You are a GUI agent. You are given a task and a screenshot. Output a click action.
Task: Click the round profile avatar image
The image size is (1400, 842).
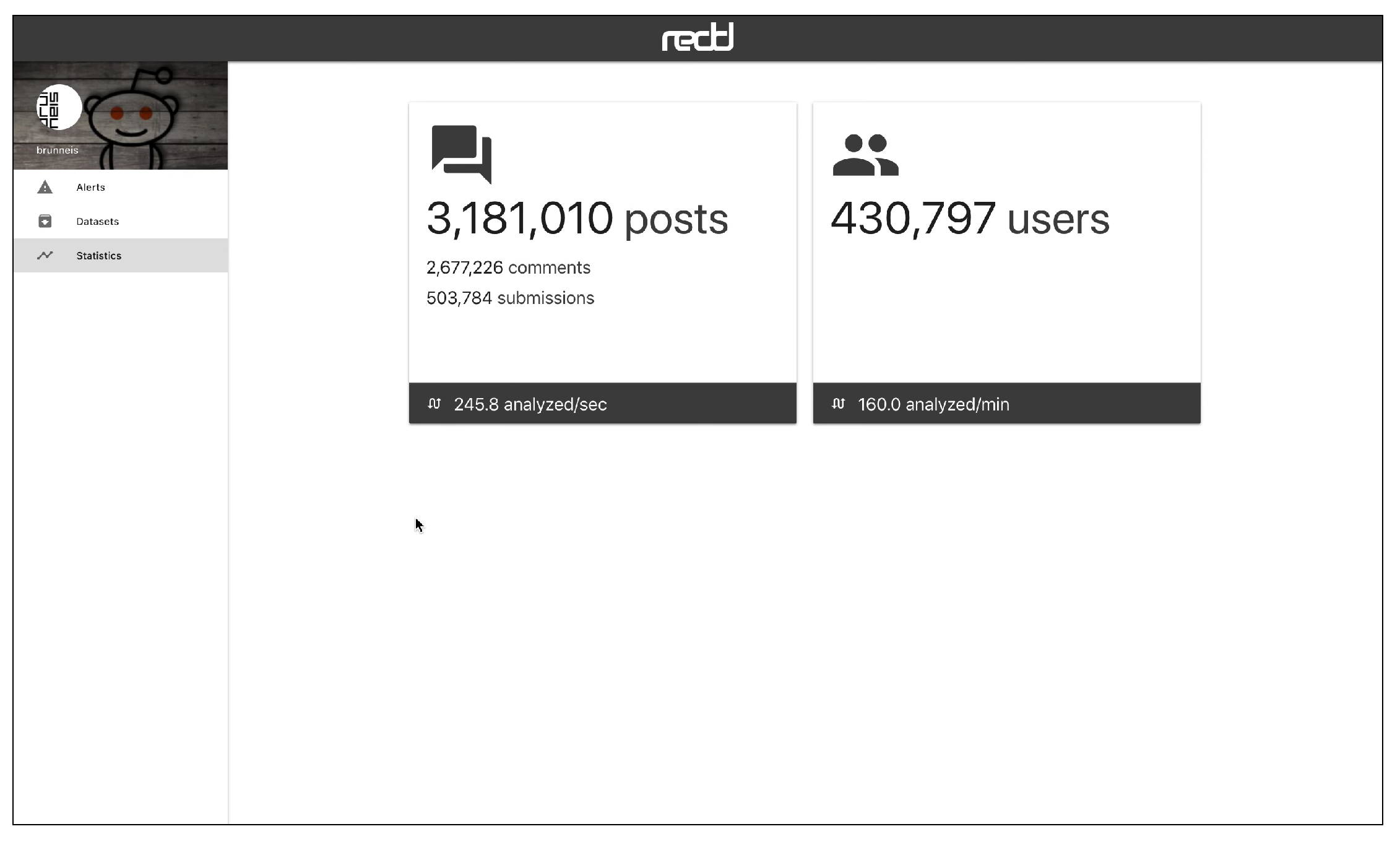(59, 107)
